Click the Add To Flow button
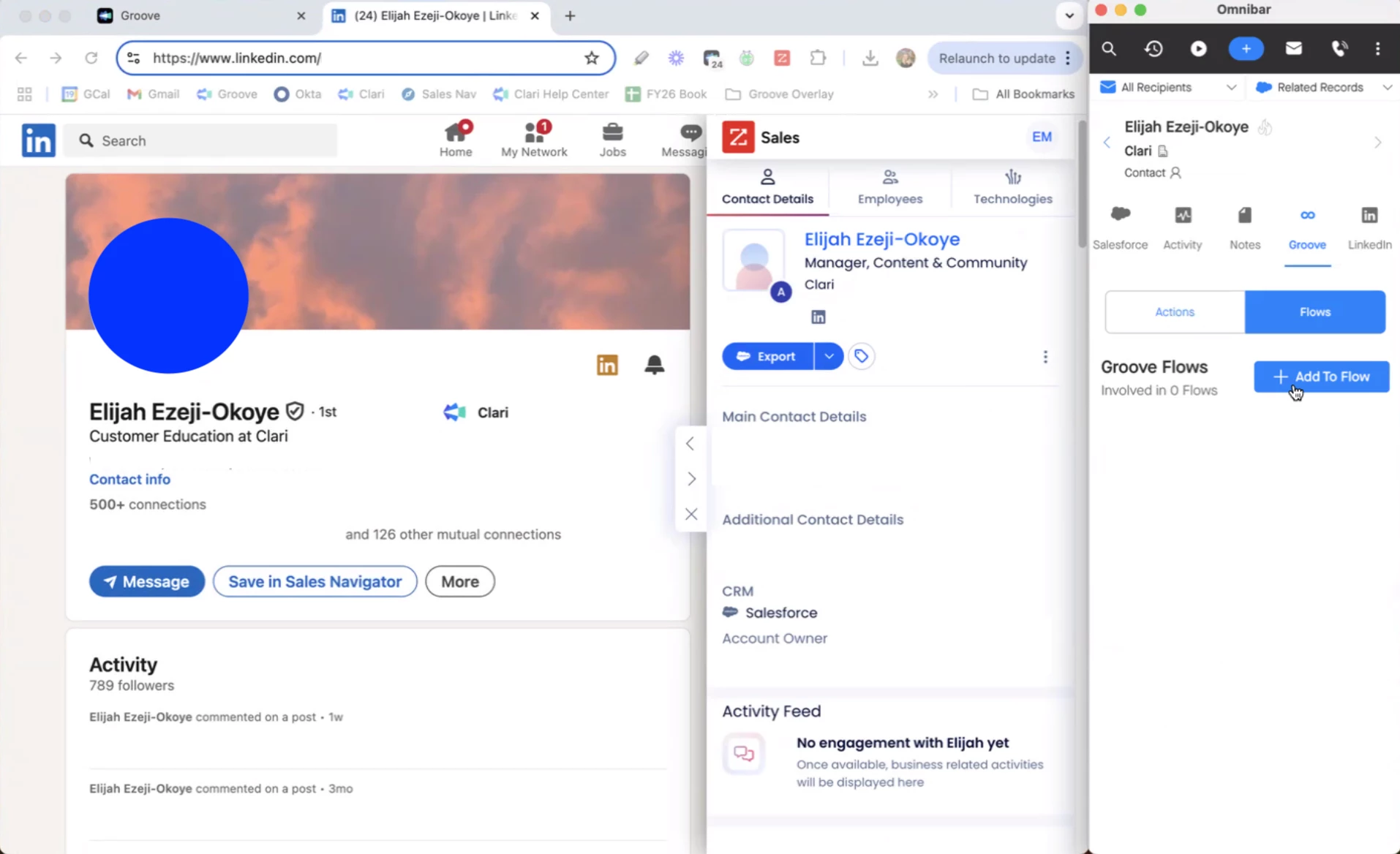 1321,377
